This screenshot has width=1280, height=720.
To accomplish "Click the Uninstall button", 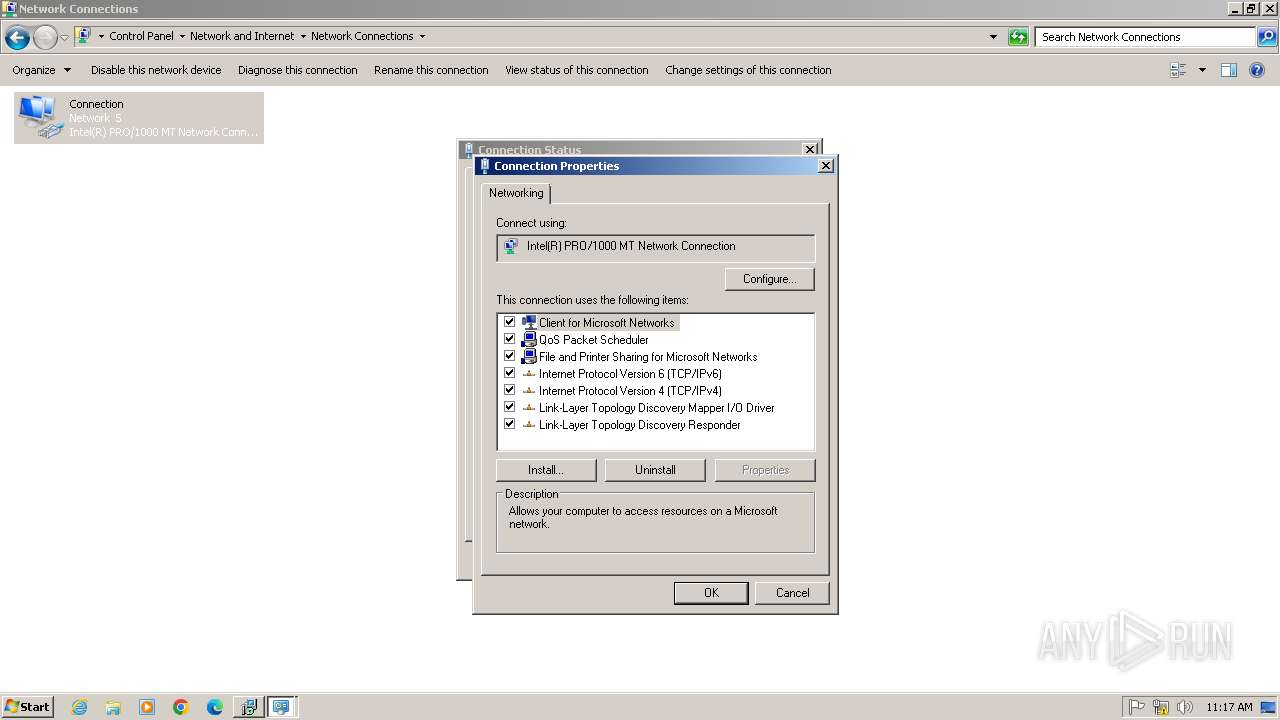I will (x=655, y=470).
